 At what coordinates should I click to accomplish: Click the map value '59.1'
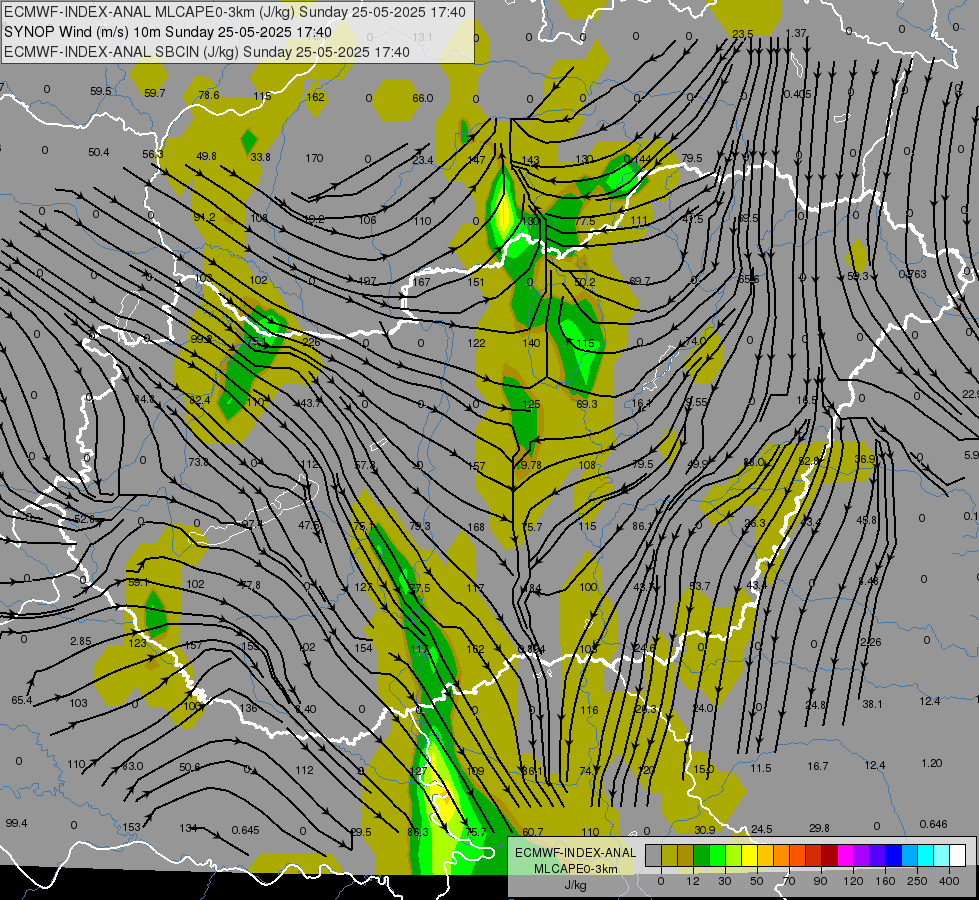[137, 582]
